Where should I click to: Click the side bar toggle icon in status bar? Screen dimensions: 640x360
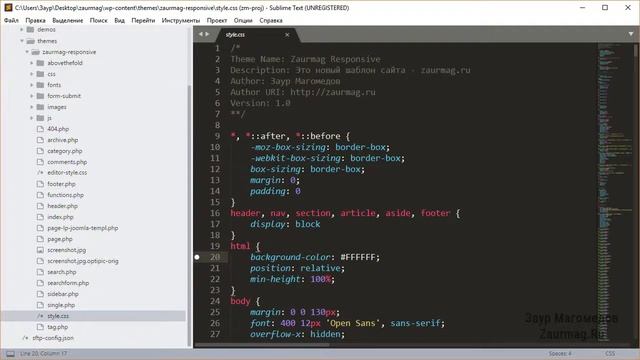point(10,353)
